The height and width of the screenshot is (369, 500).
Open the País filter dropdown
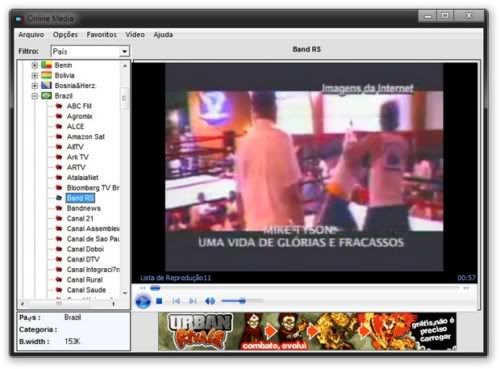tap(124, 52)
